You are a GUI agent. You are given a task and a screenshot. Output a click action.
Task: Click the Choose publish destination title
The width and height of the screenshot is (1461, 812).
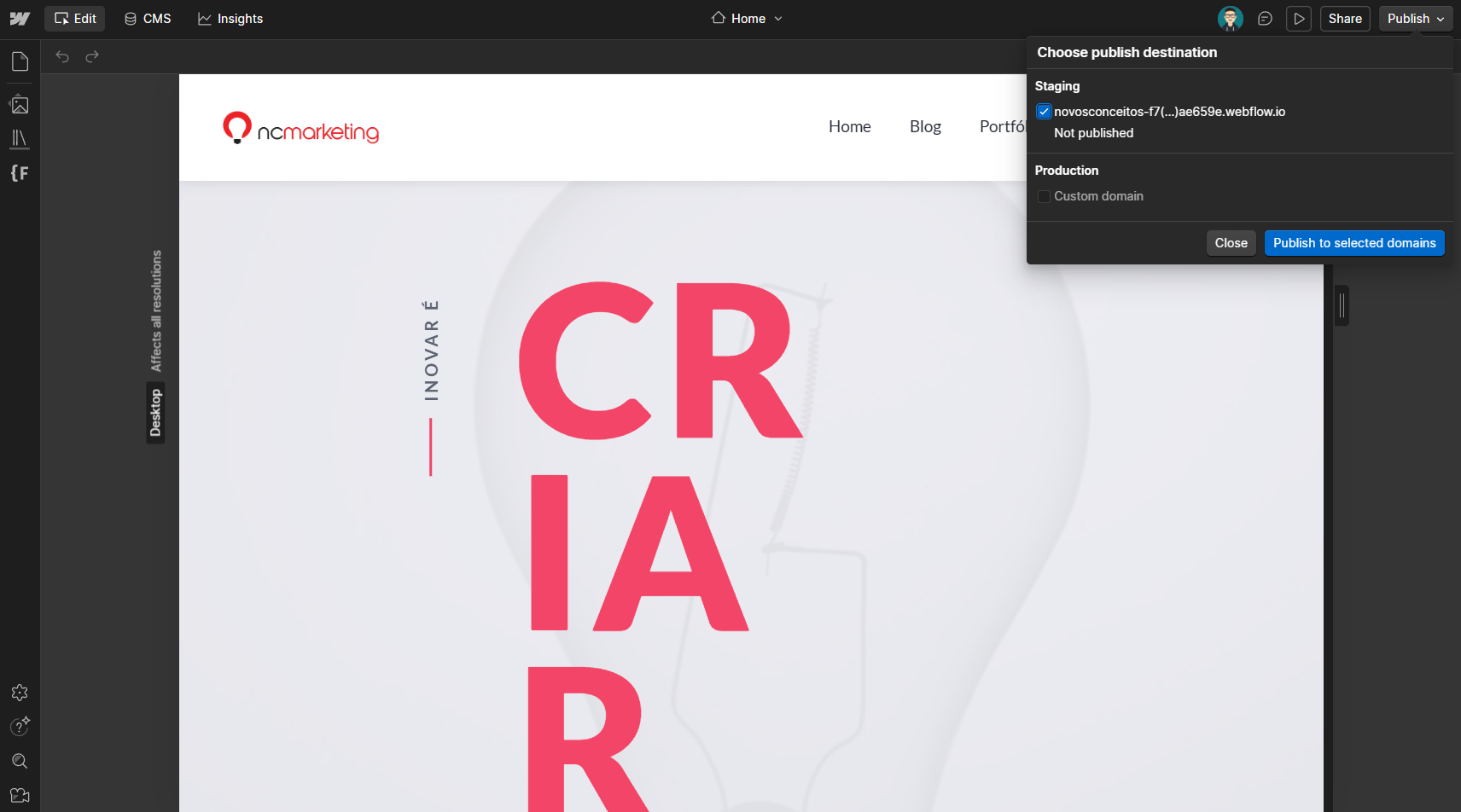[1127, 52]
